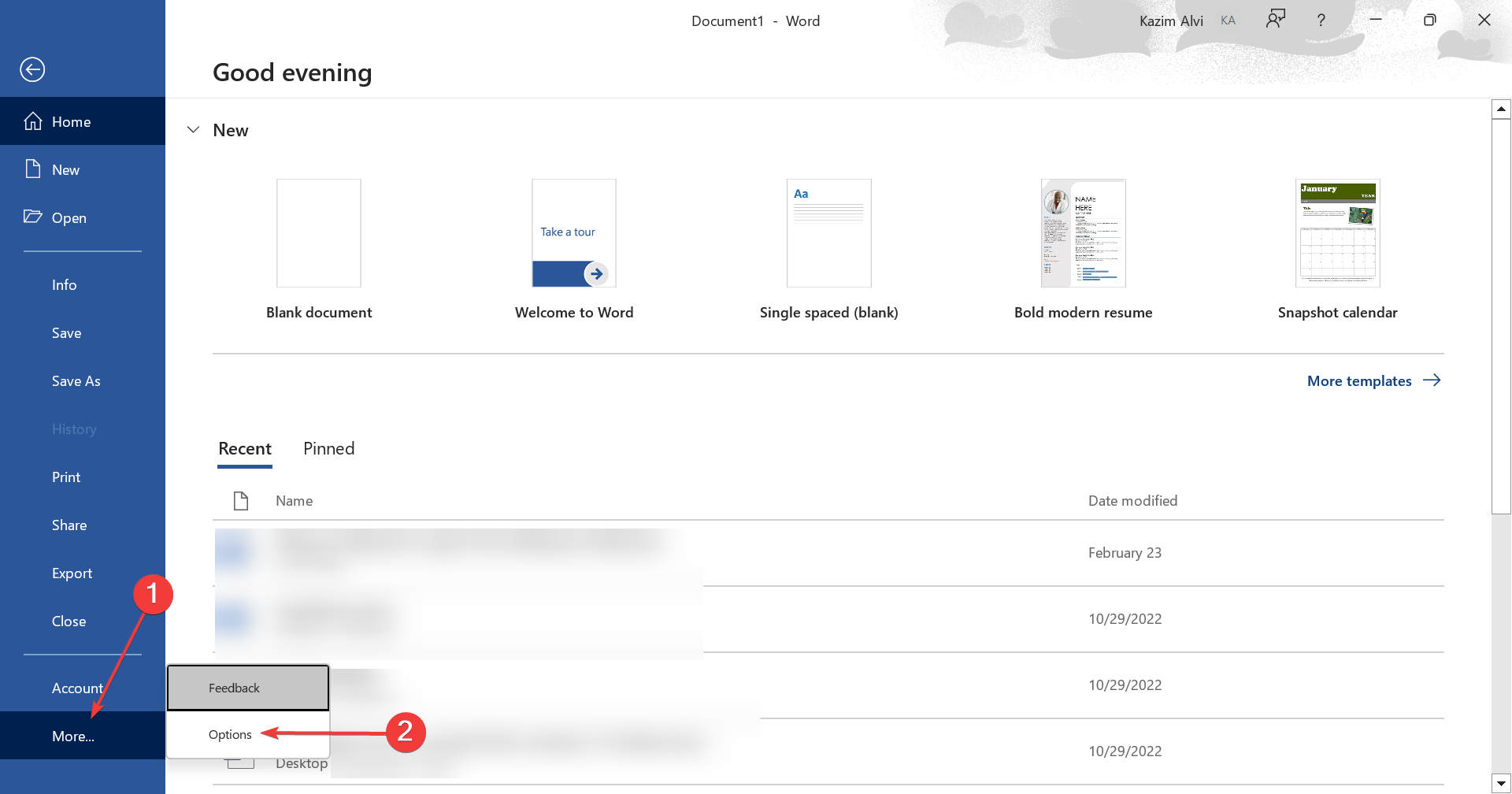The image size is (1512, 794).
Task: Open the Account page
Action: click(x=83, y=688)
